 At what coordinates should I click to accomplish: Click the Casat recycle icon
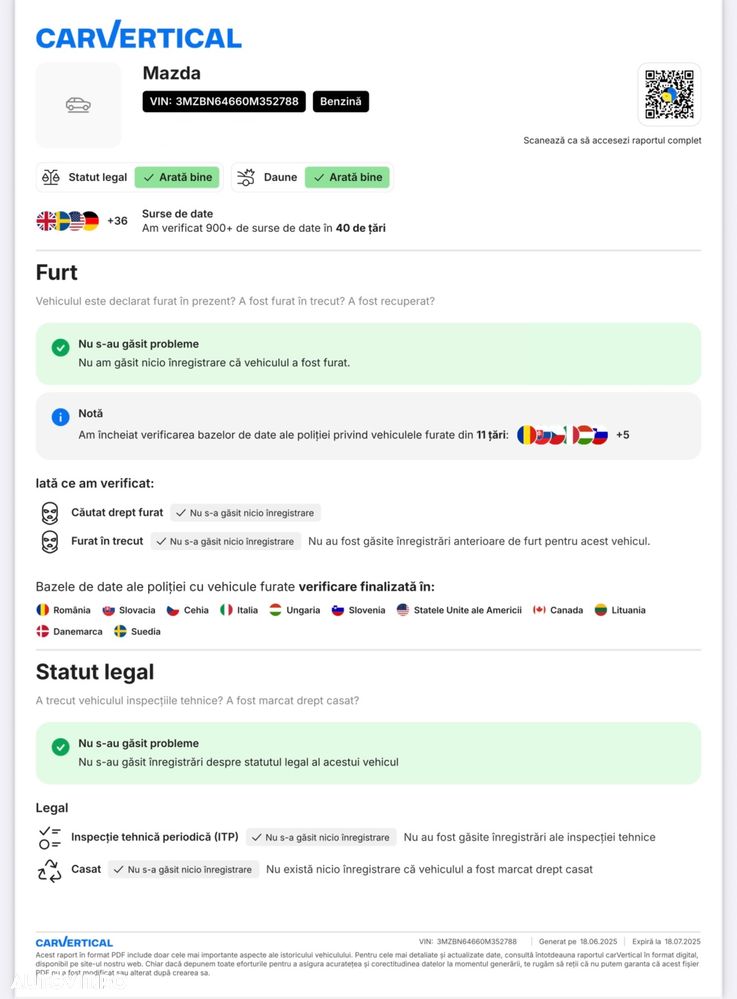click(x=50, y=870)
